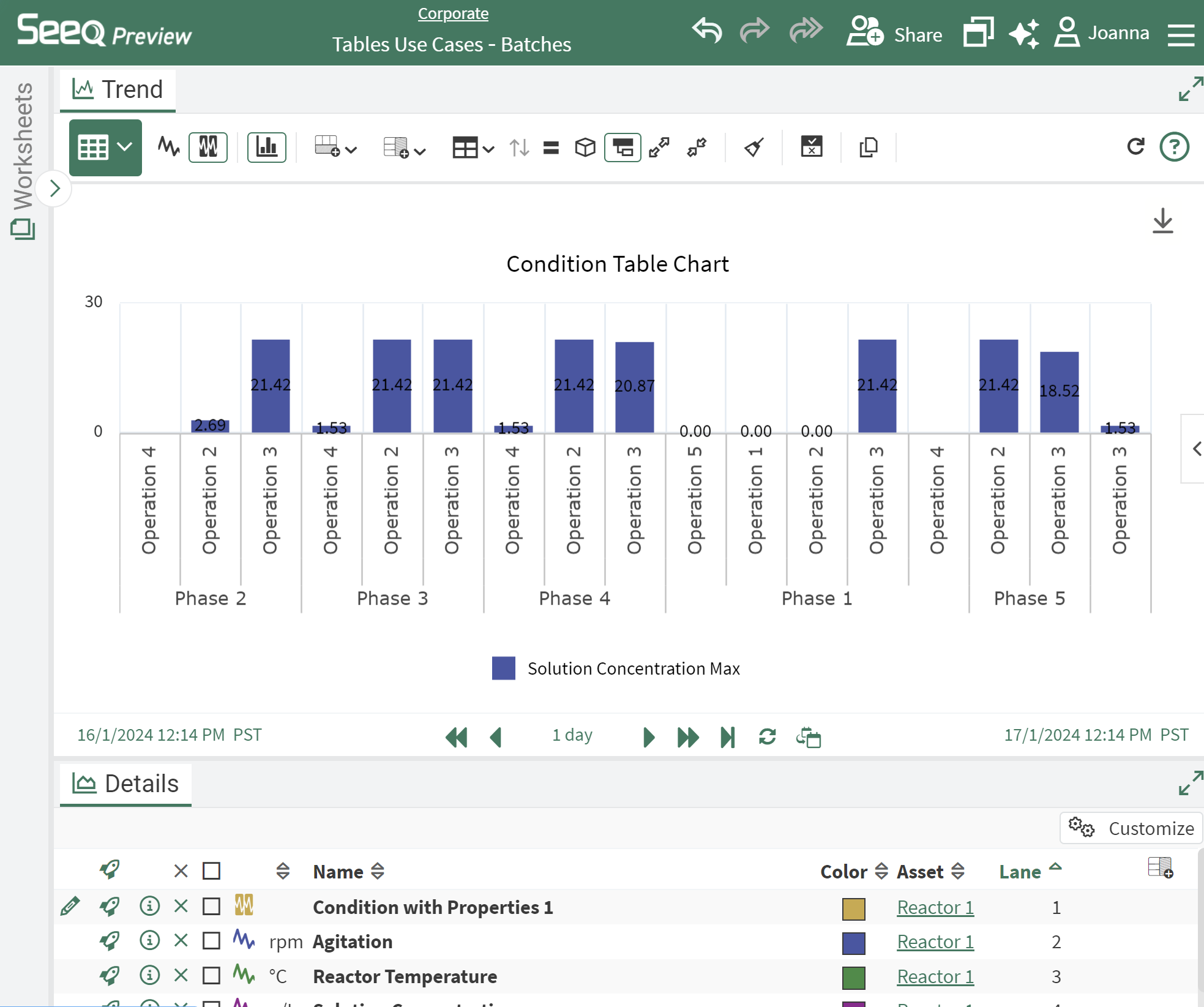Toggle rocket icon for Agitation row

tap(110, 940)
